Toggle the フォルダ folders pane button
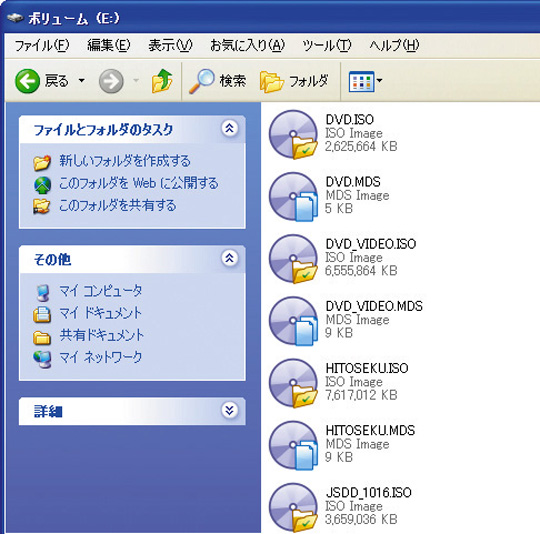540x534 pixels. 294,81
